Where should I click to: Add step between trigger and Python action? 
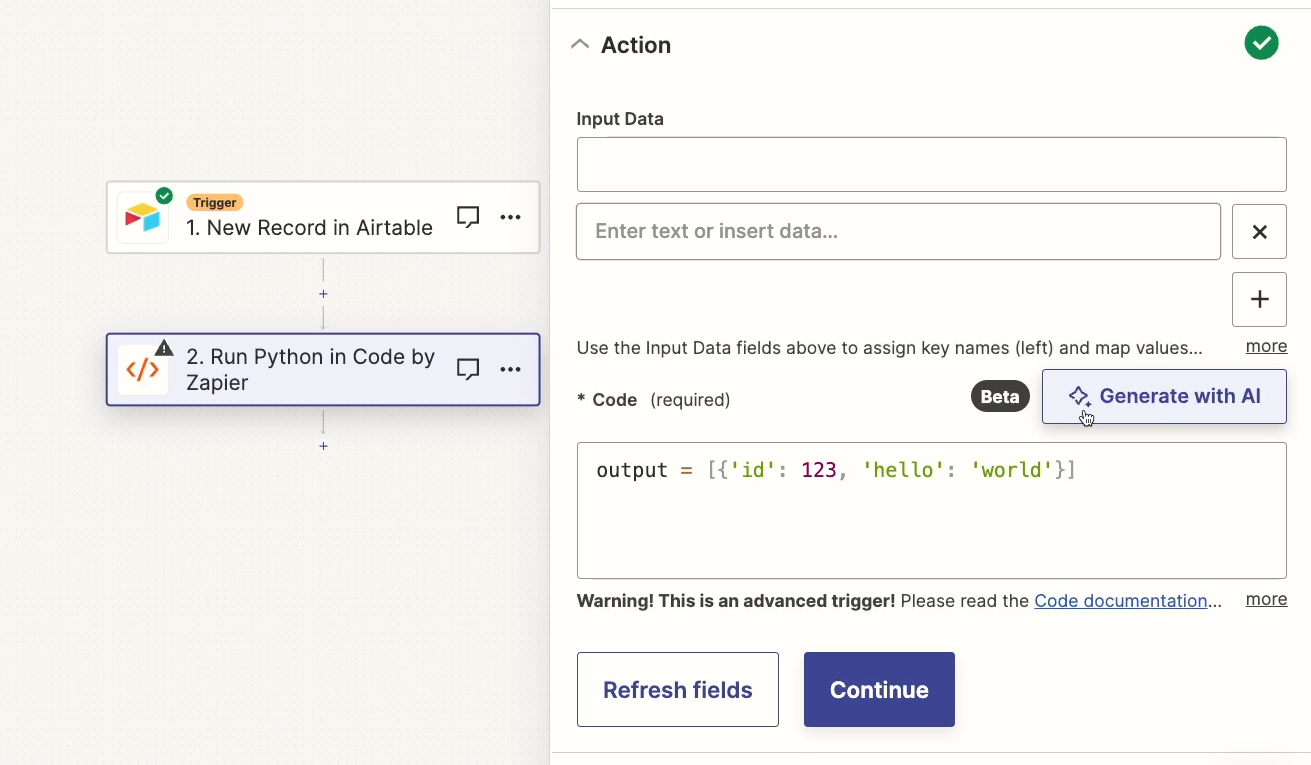coord(323,294)
